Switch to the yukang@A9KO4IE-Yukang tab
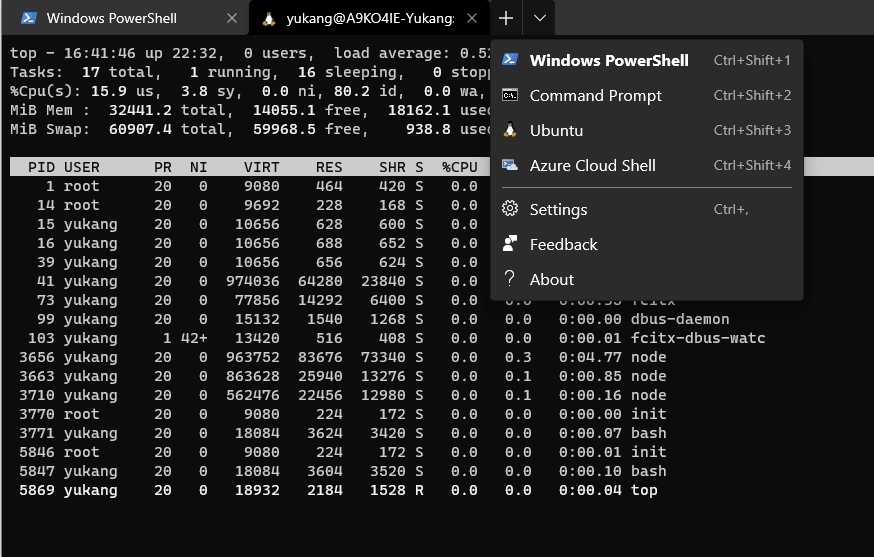874x557 pixels. coord(370,18)
